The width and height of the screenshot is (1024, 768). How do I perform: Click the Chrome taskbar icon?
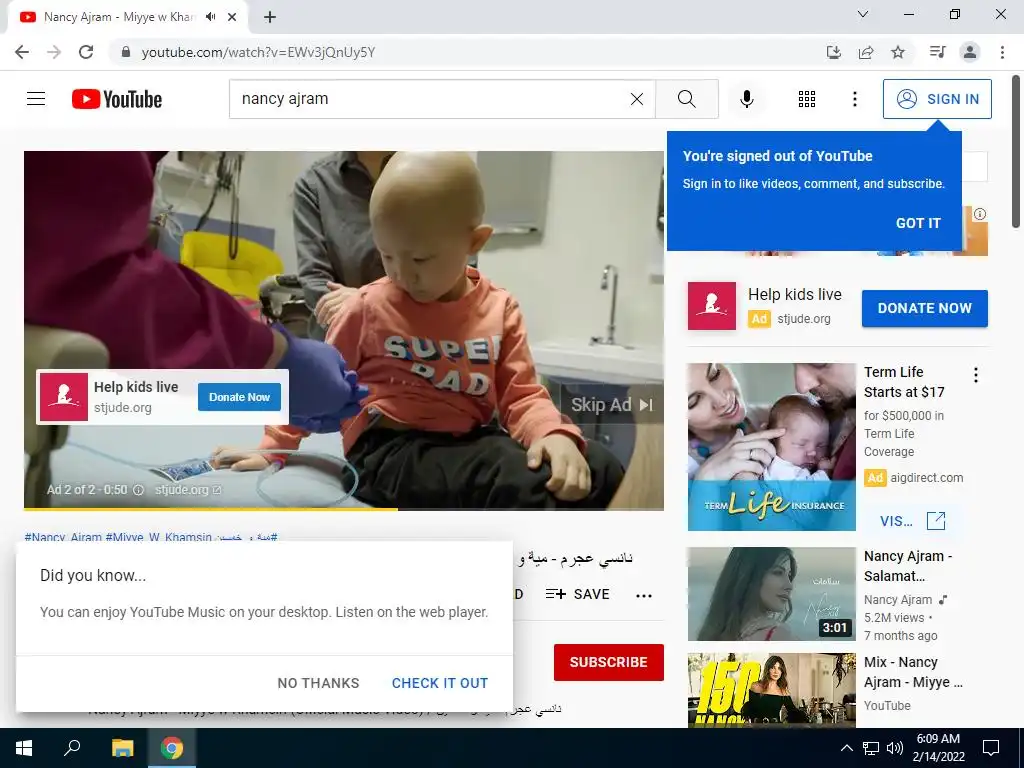tap(172, 748)
